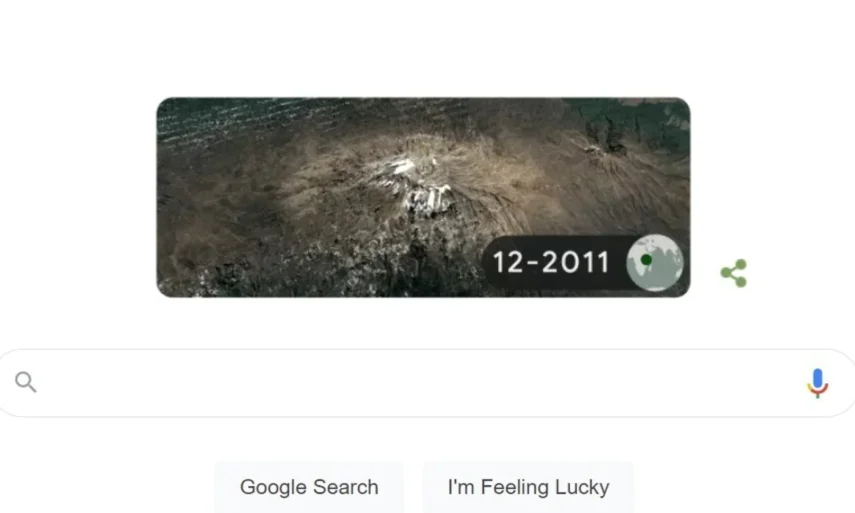The height and width of the screenshot is (513, 855).
Task: Click the globe icon in doodle corner
Action: [654, 262]
